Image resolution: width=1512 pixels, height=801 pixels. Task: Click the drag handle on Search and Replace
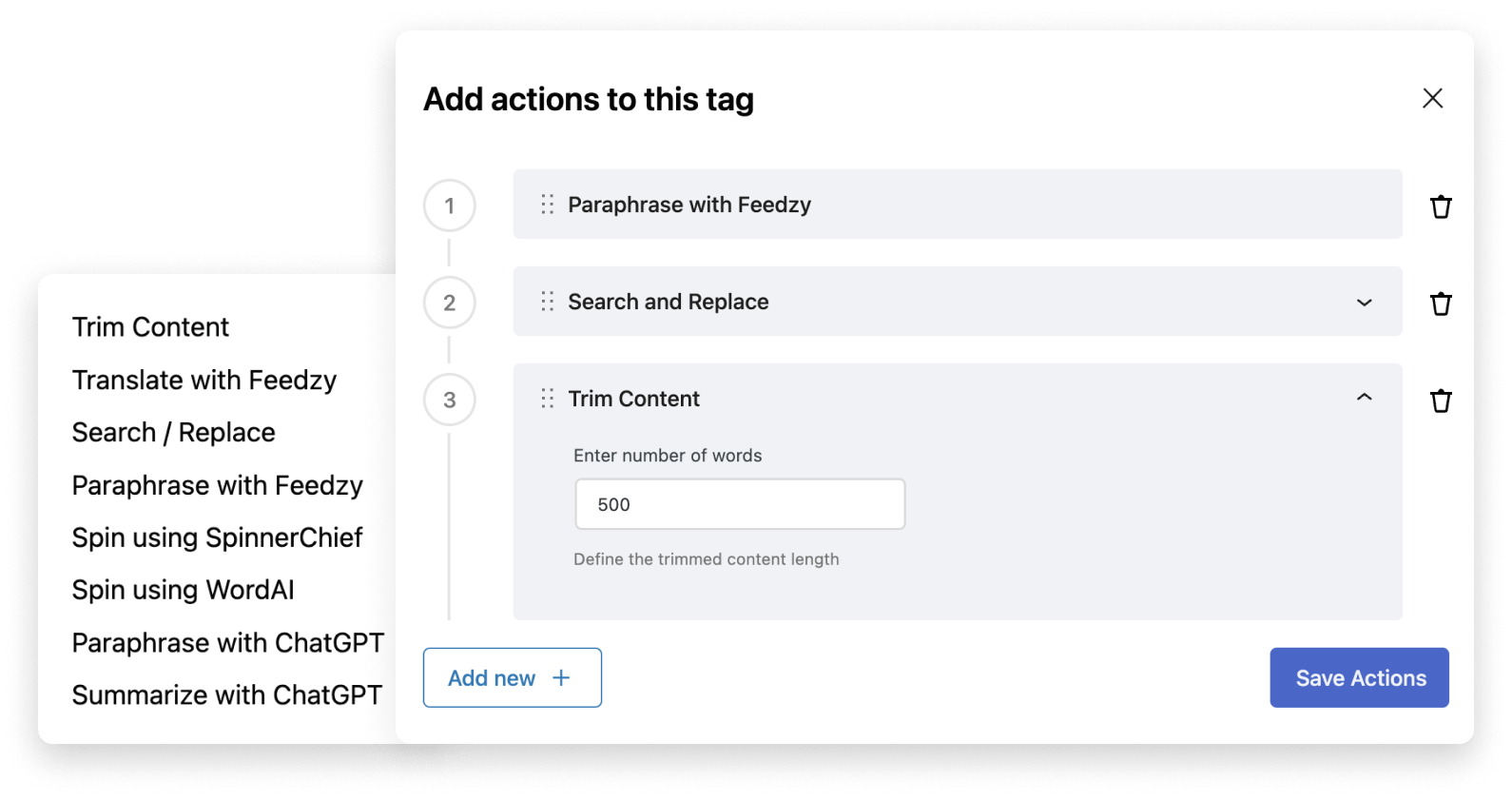pyautogui.click(x=547, y=302)
